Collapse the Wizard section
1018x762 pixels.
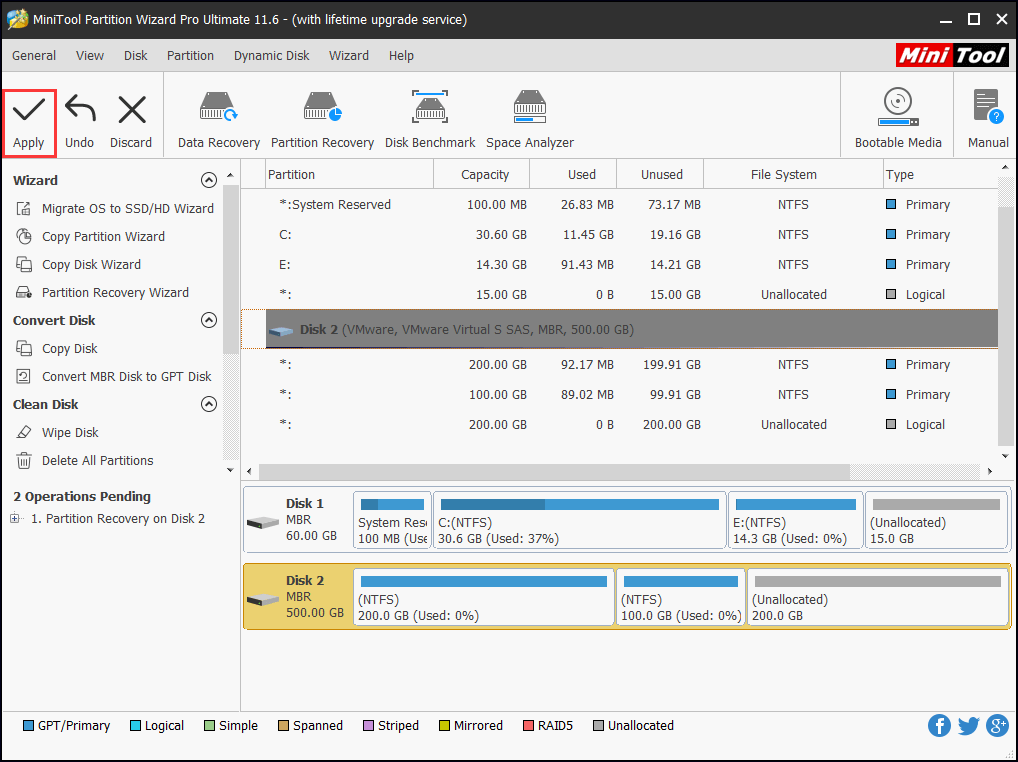click(x=208, y=180)
